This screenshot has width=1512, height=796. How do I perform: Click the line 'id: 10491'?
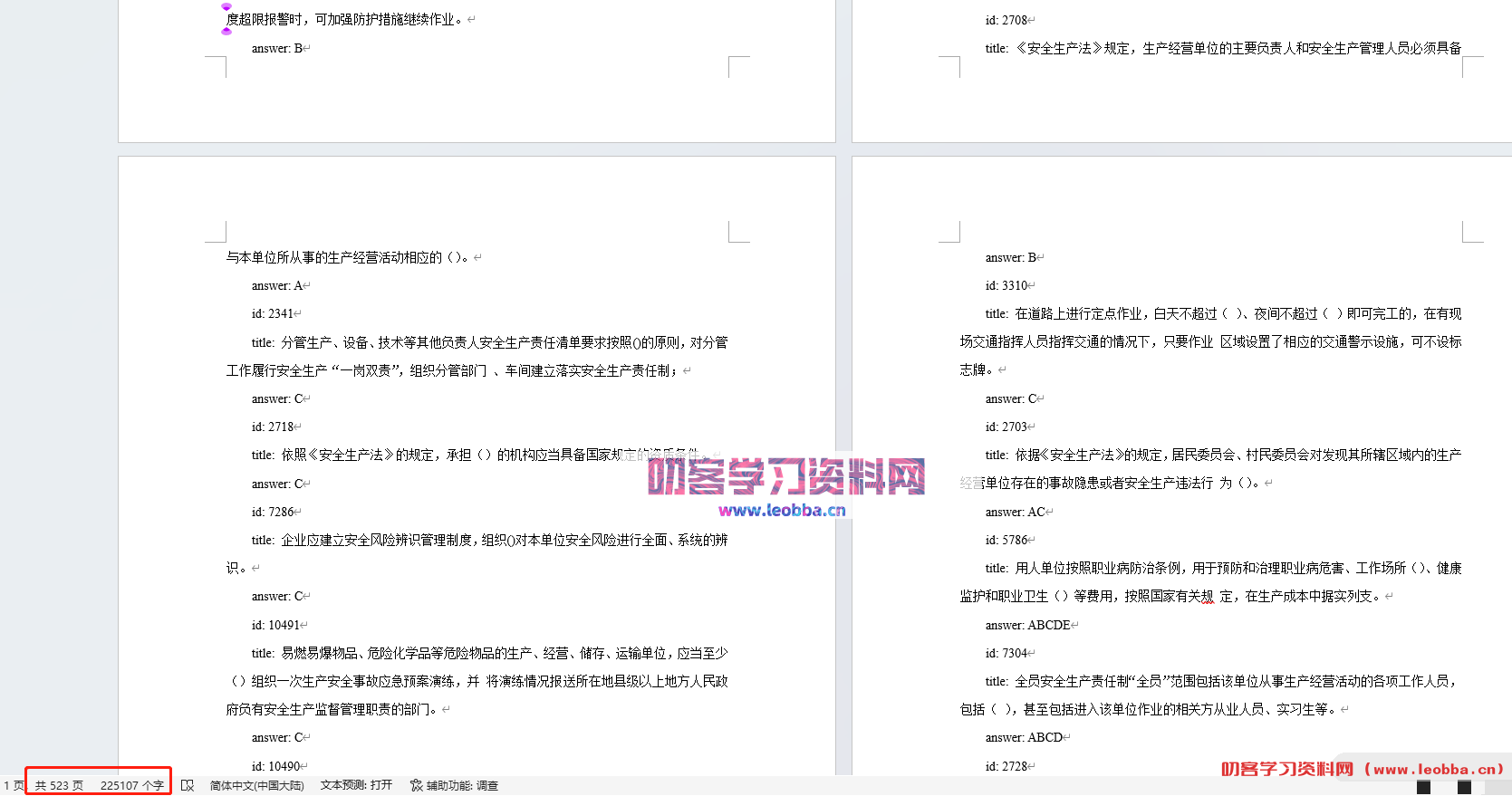[276, 625]
